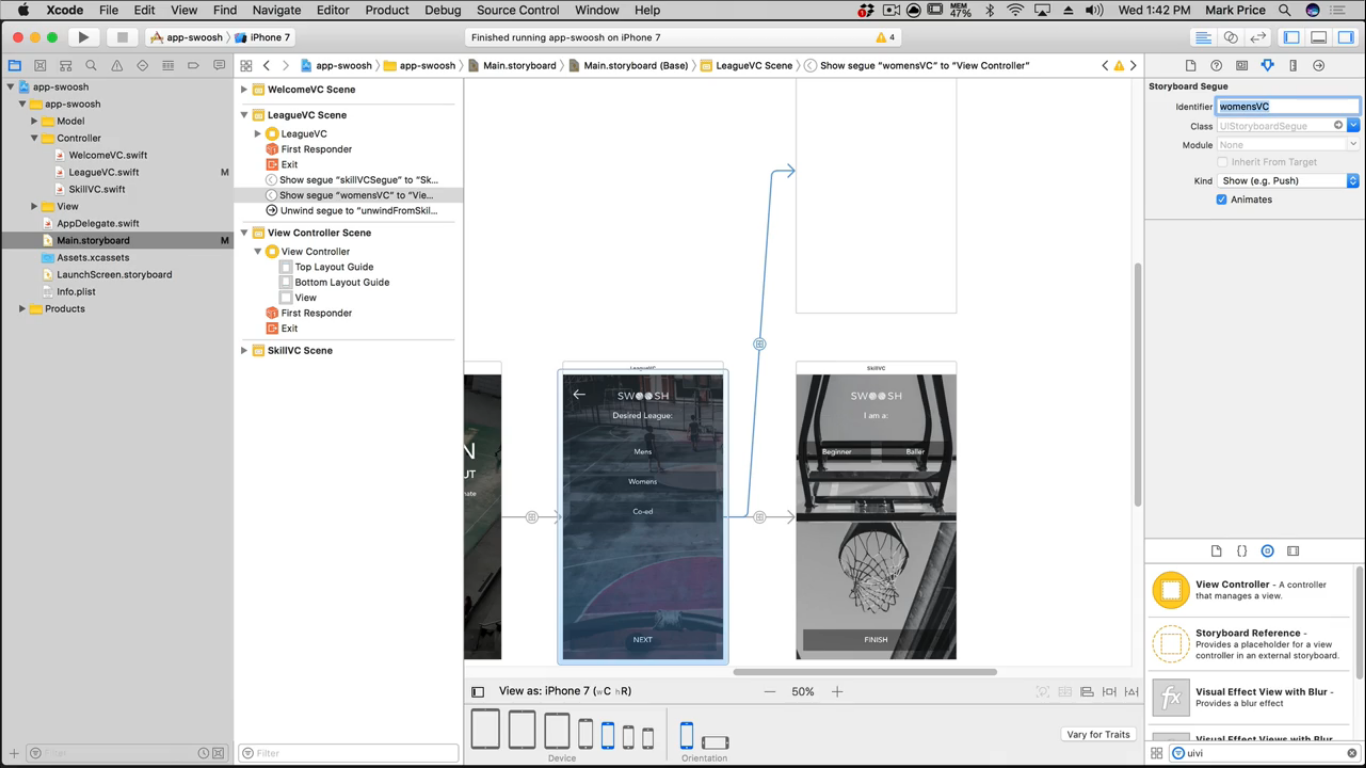Click the Stop button in toolbar
This screenshot has height=768, width=1366.
point(122,38)
